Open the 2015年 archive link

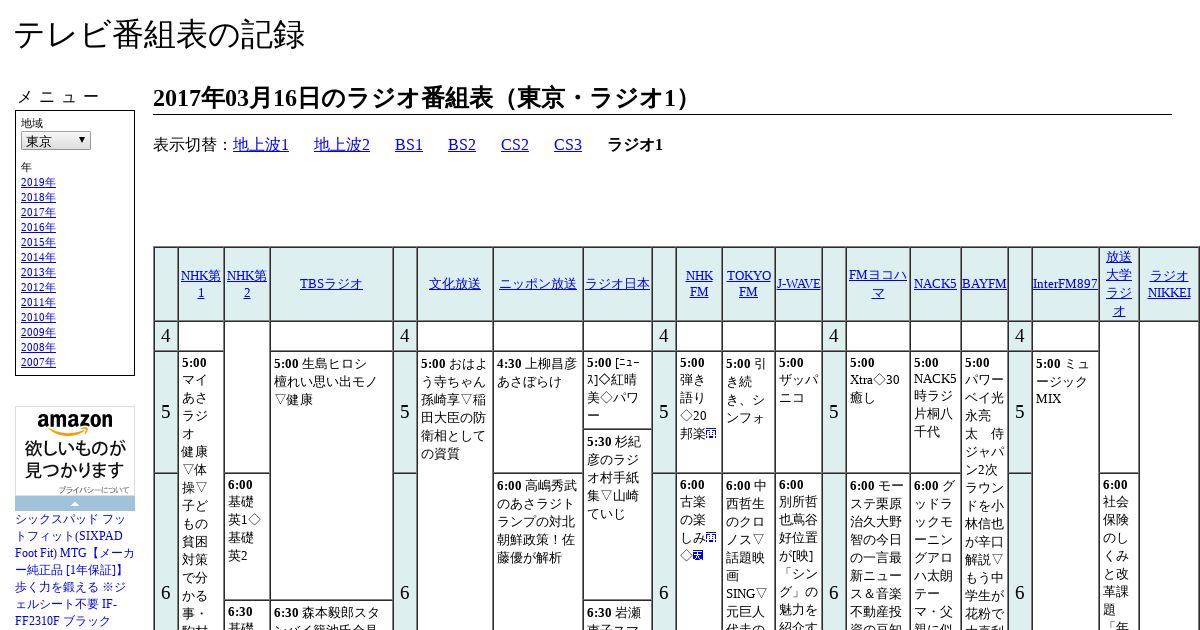38,242
